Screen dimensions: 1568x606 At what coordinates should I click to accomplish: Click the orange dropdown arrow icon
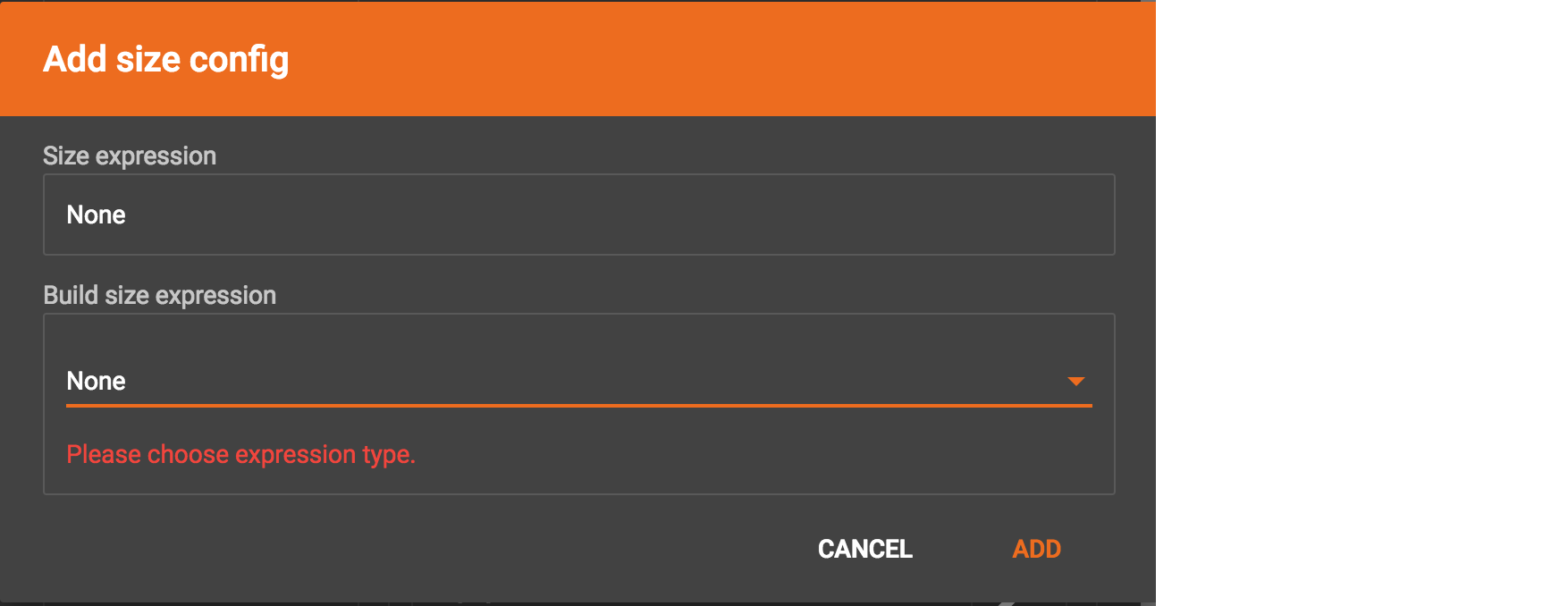click(x=1075, y=382)
